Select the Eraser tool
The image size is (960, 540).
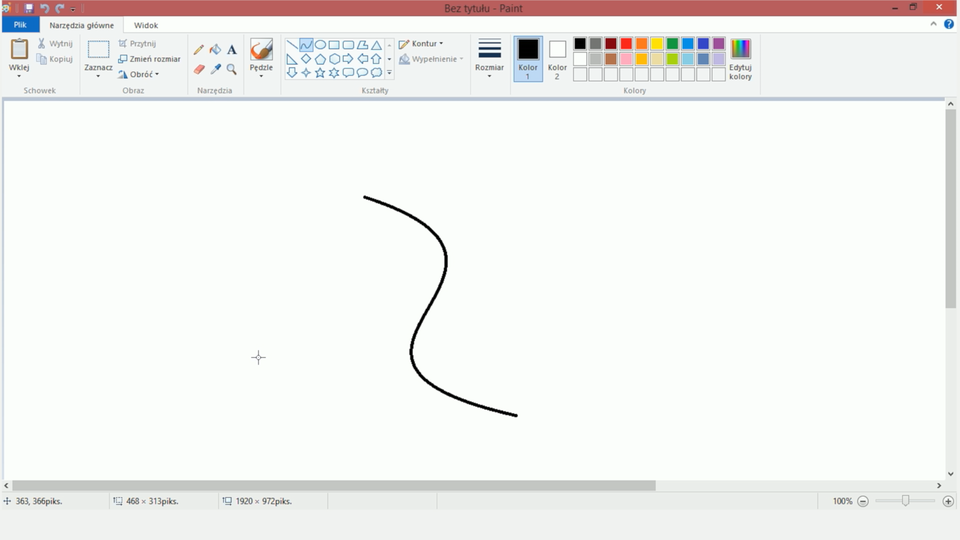point(199,69)
